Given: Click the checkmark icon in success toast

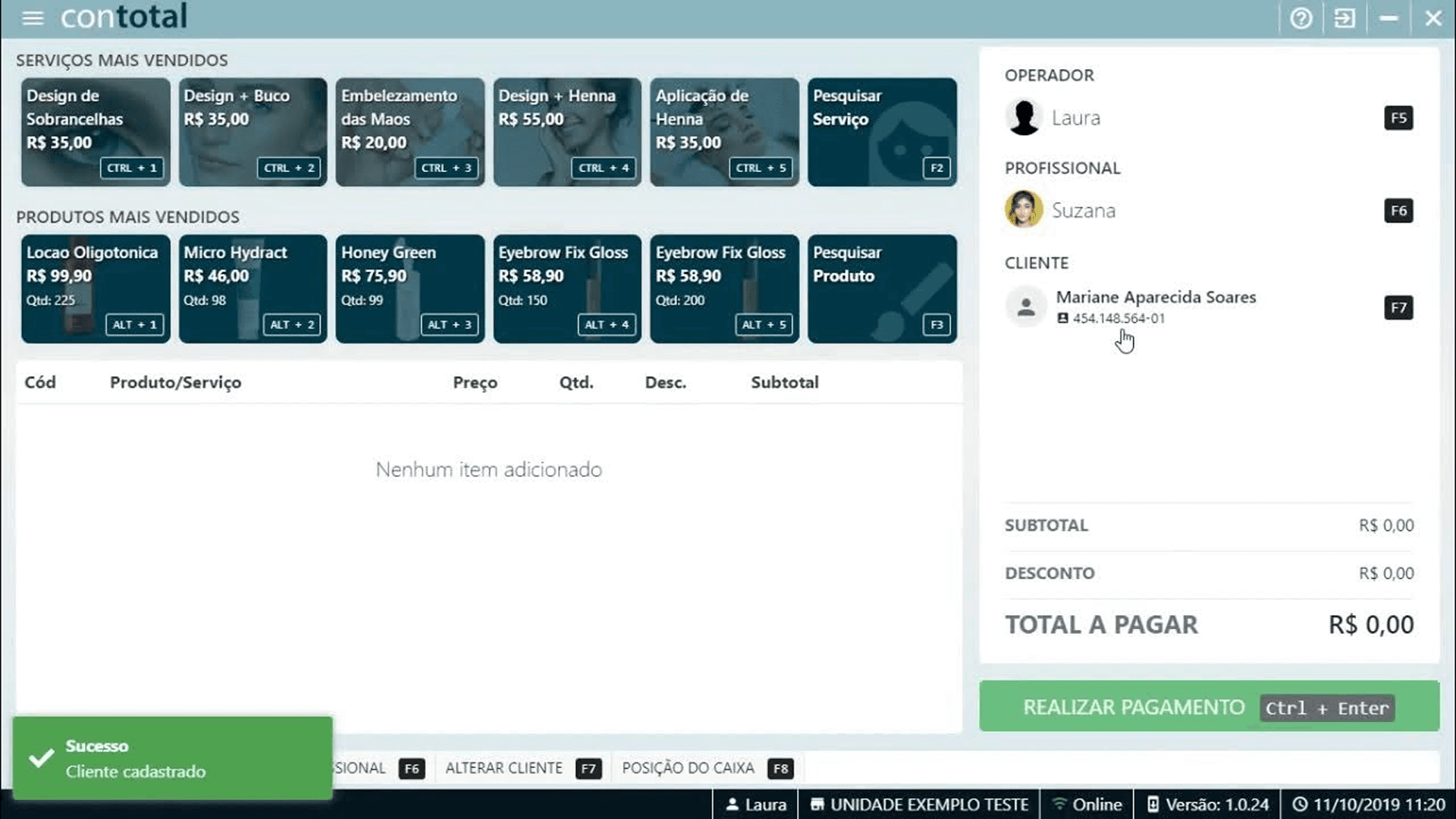Looking at the screenshot, I should tap(41, 758).
